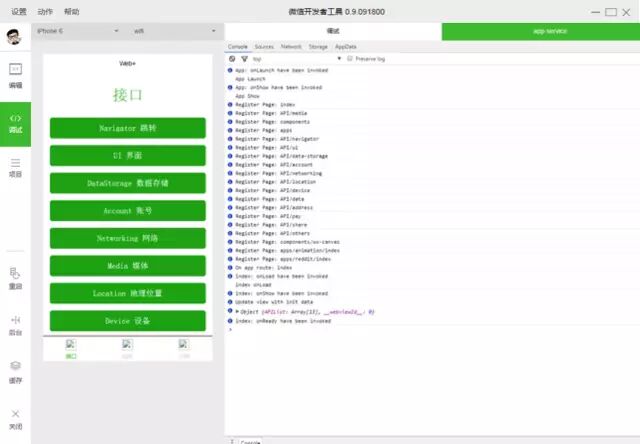Screen dimensions: 640x444
Task: Click the 'Register Page: API/device' log line
Action: [x=273, y=190]
